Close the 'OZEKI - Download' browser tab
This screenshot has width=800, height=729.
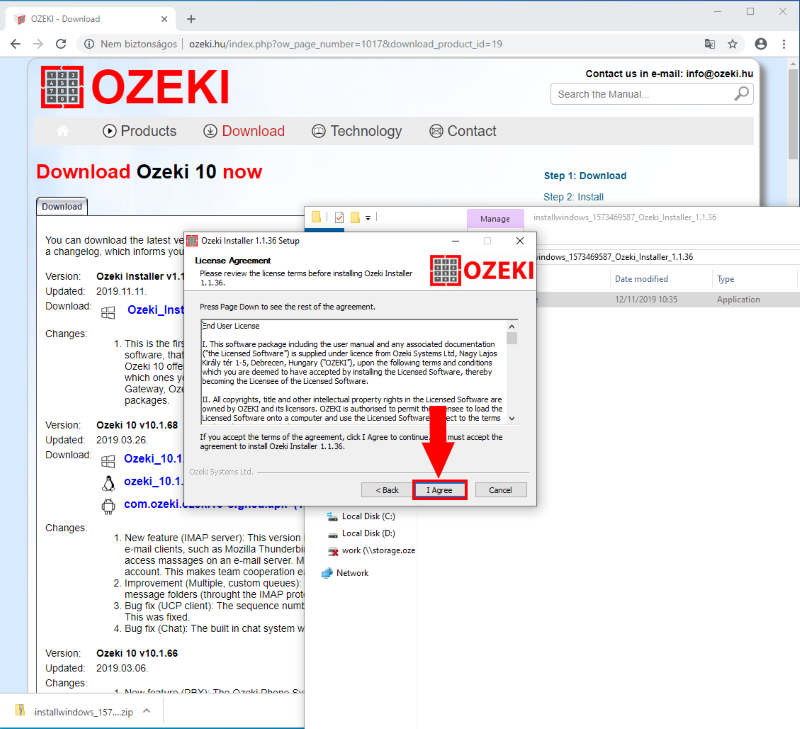164,19
